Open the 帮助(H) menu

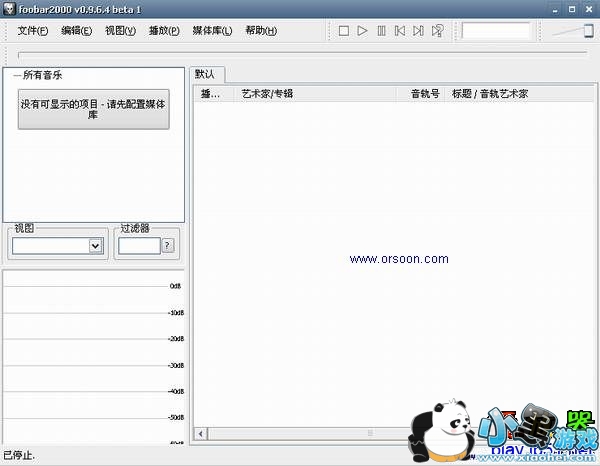click(261, 31)
